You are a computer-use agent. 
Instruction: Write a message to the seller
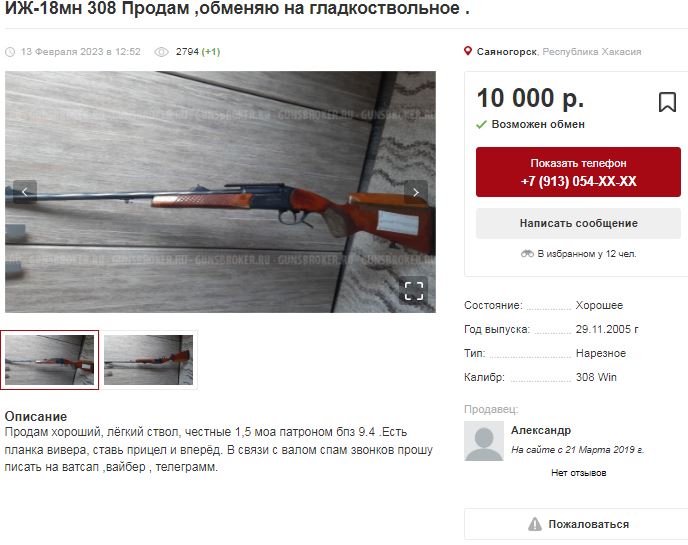click(578, 223)
